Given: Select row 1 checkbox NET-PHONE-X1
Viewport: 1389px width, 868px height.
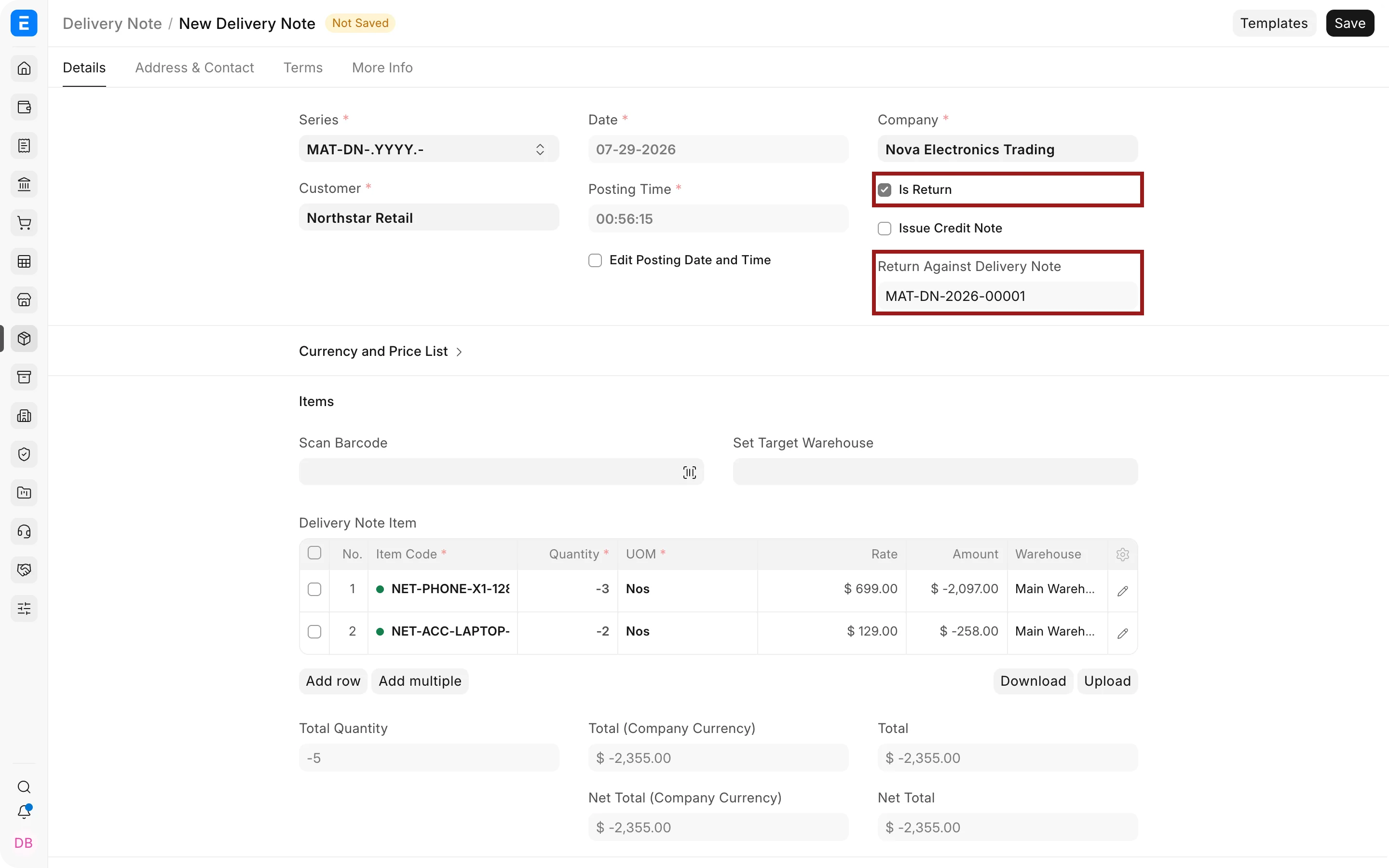Looking at the screenshot, I should (x=314, y=590).
